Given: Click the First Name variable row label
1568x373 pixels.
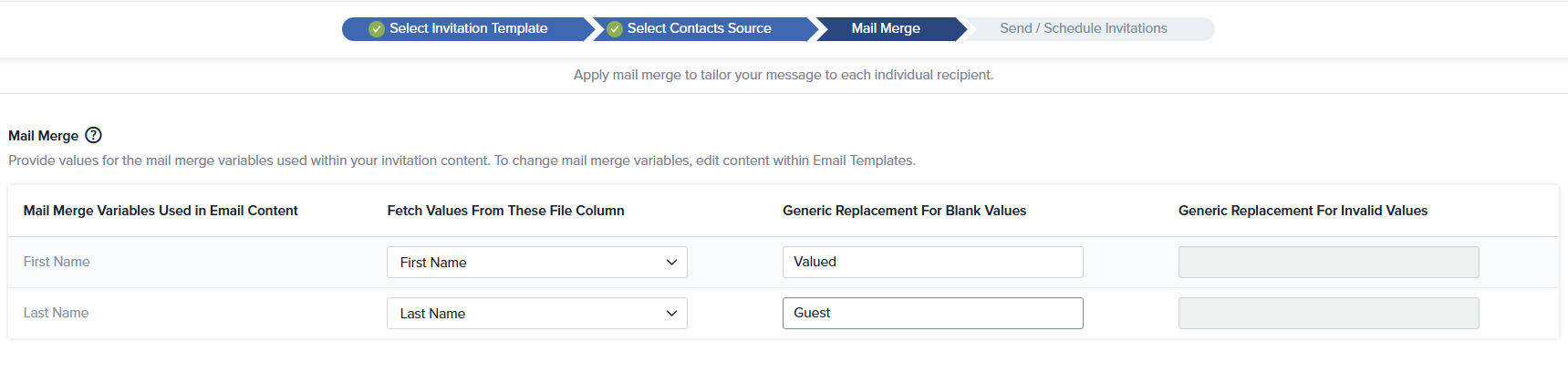Looking at the screenshot, I should (57, 262).
